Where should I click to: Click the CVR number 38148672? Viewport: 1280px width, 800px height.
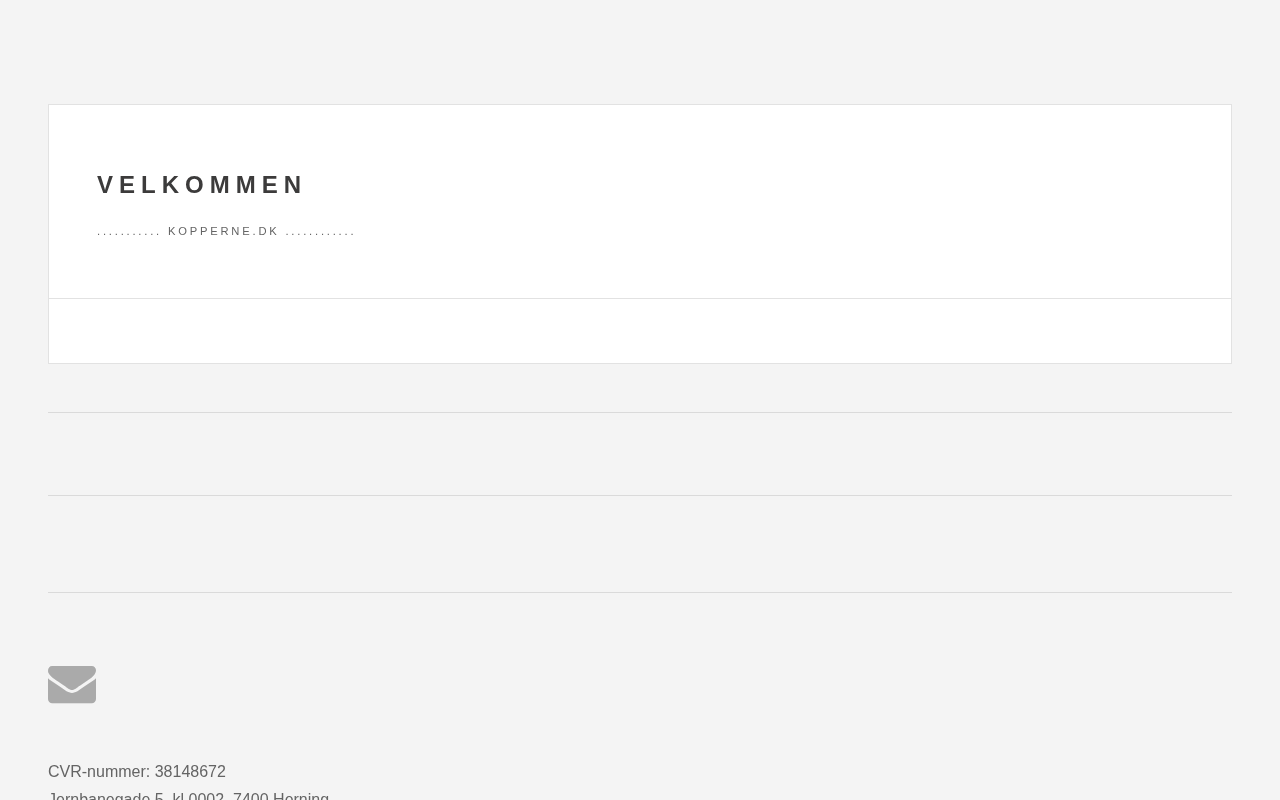pyautogui.click(x=190, y=772)
